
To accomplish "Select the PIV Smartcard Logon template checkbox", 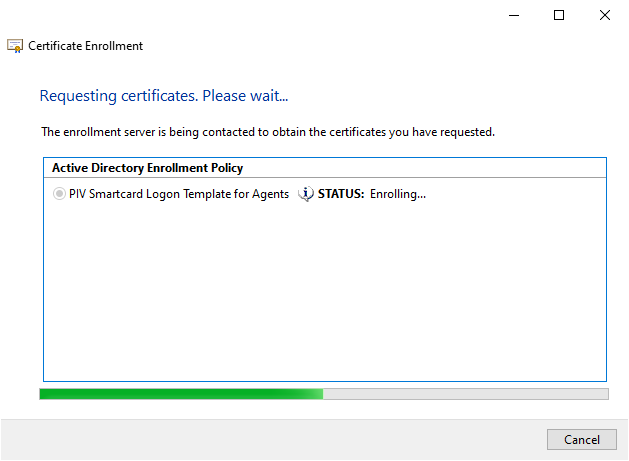I will pos(60,194).
